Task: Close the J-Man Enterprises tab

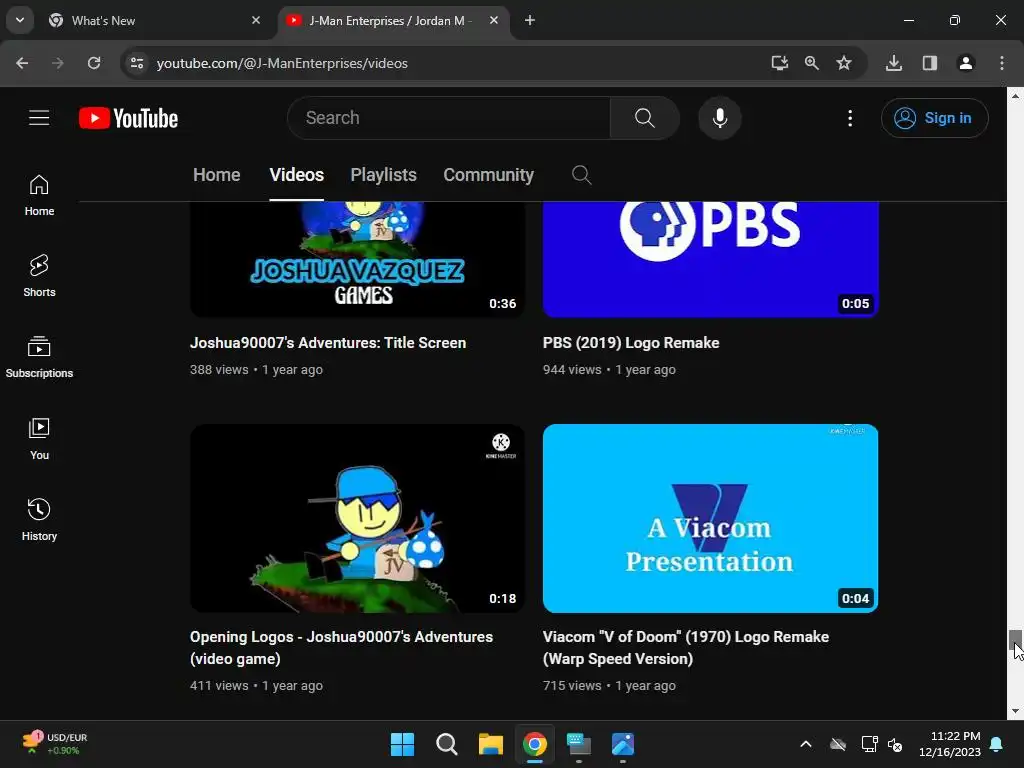Action: [494, 21]
